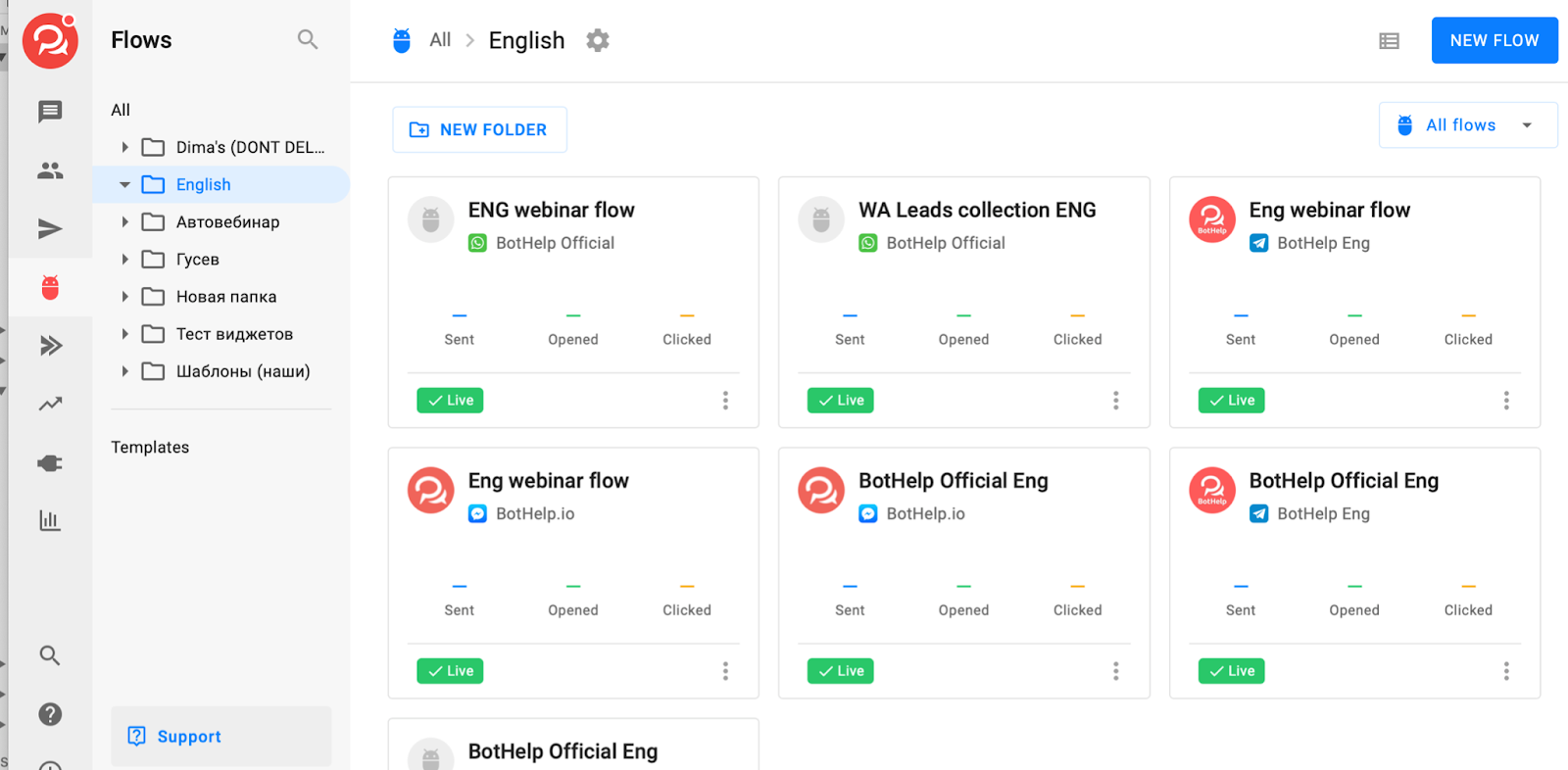Click the NEW FOLDER button
The image size is (1568, 770).
click(479, 129)
